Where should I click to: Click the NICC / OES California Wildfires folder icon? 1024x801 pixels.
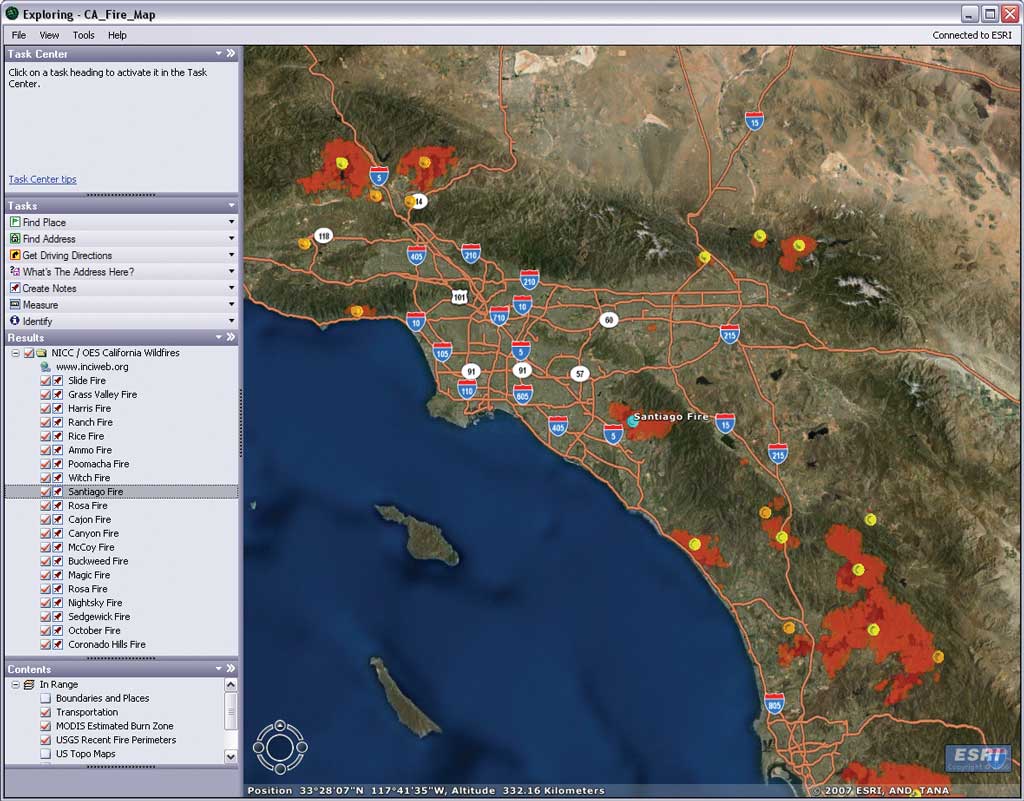tap(42, 353)
